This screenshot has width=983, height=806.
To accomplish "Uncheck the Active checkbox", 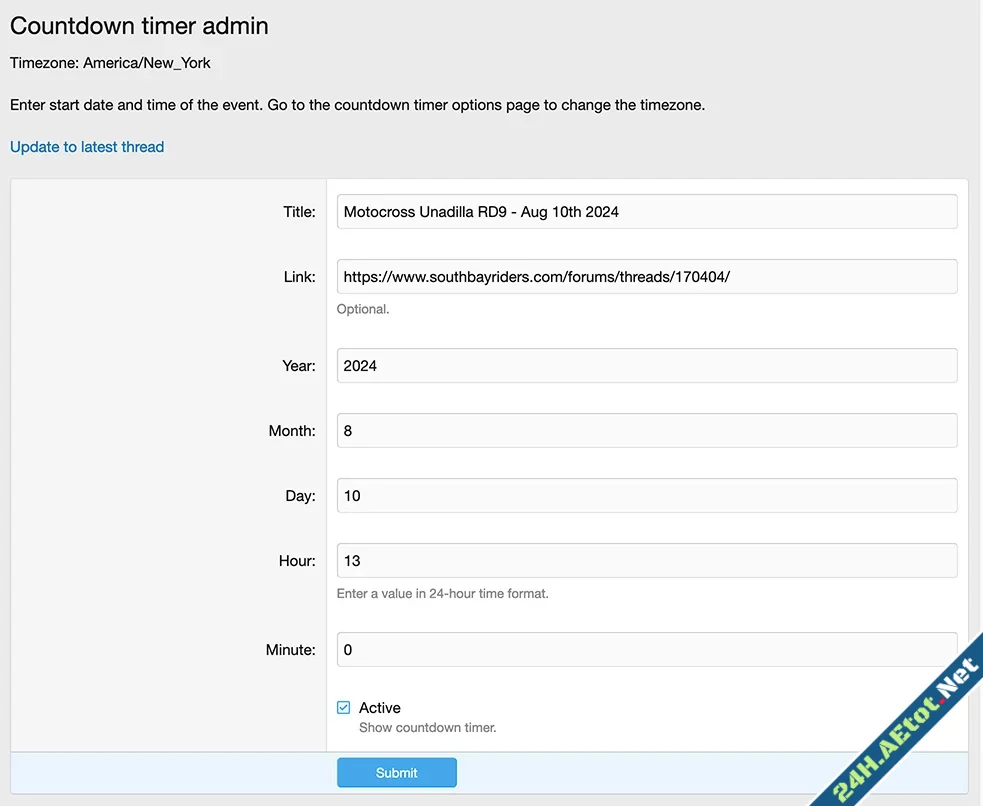I will click(344, 706).
